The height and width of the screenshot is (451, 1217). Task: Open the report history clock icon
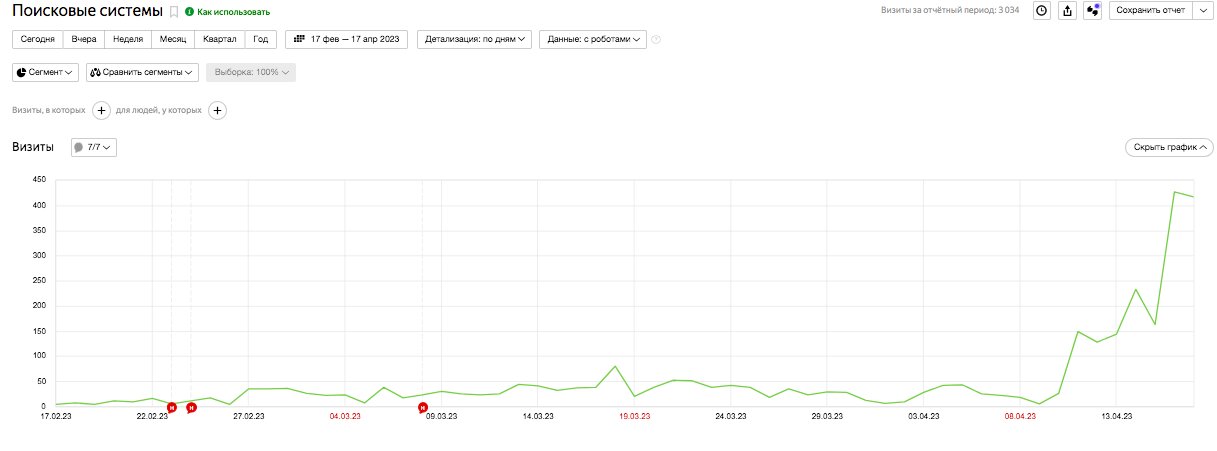tap(1041, 11)
